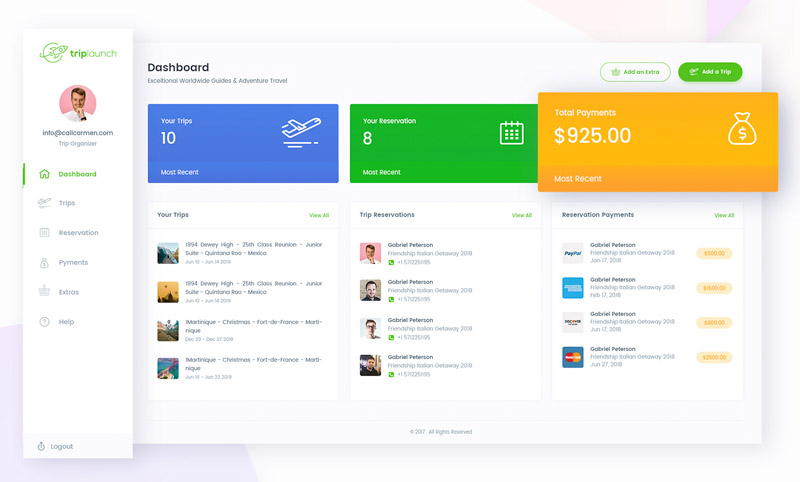800x482 pixels.
Task: Click the $1500.00 payment badge
Action: click(x=714, y=288)
